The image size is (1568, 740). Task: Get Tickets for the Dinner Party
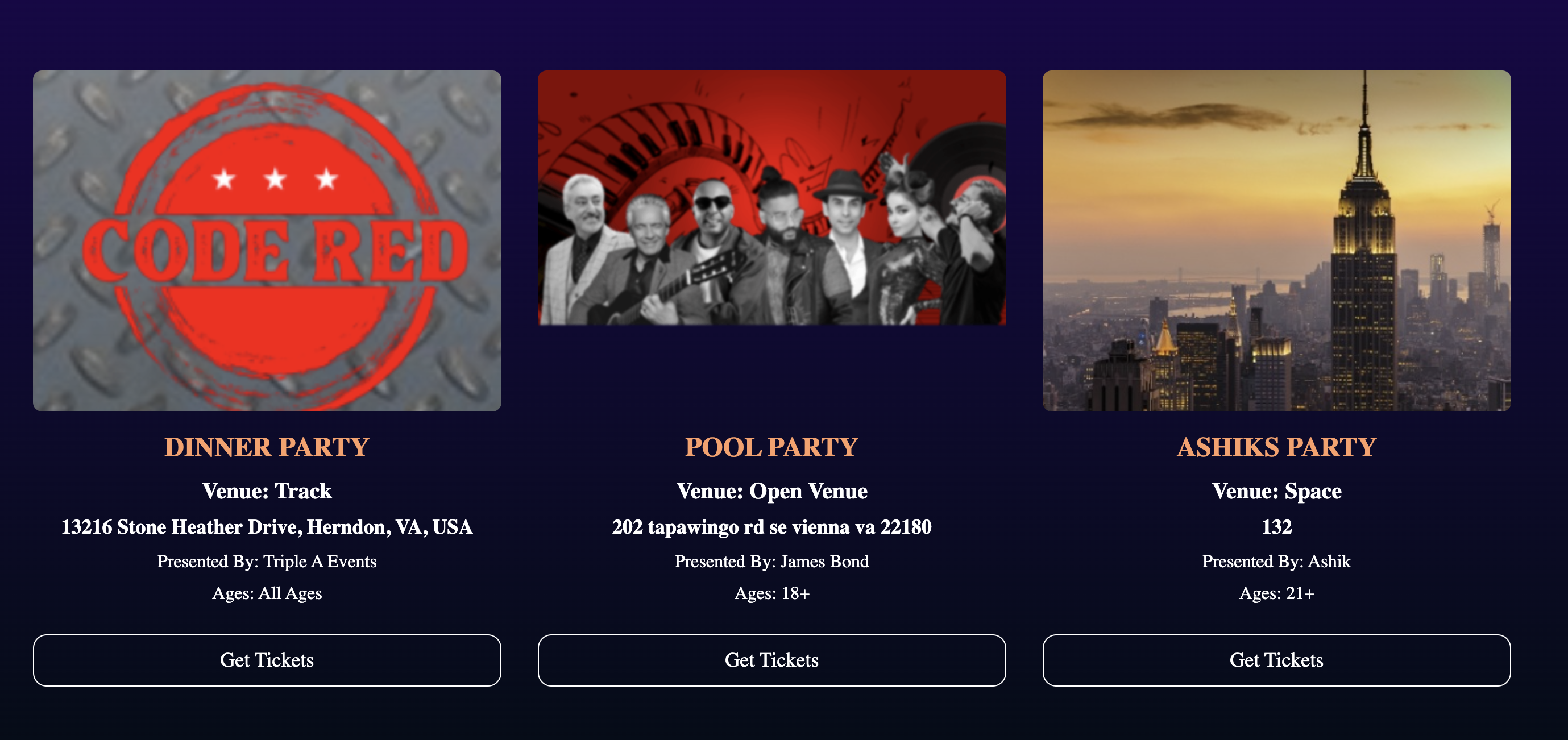pos(267,660)
